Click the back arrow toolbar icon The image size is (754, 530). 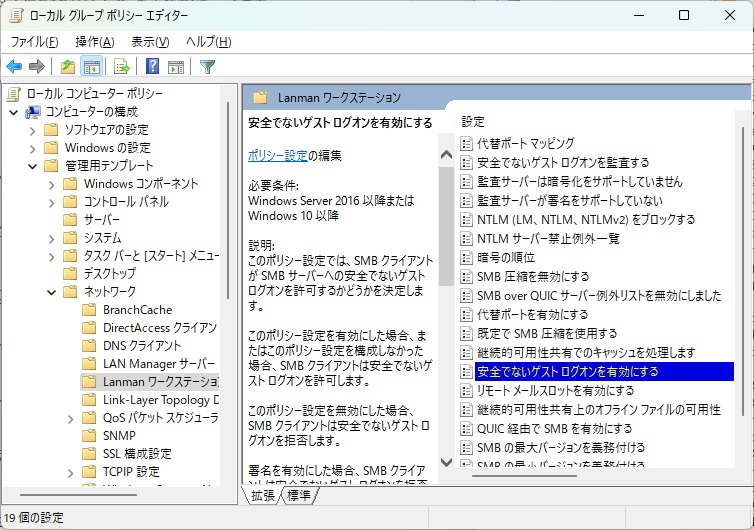(14, 67)
